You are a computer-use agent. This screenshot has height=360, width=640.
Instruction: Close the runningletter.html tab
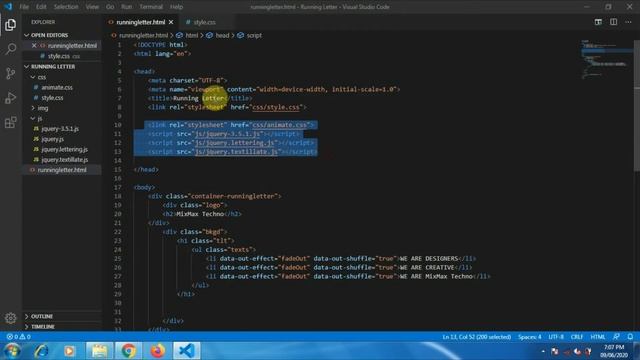tap(171, 22)
